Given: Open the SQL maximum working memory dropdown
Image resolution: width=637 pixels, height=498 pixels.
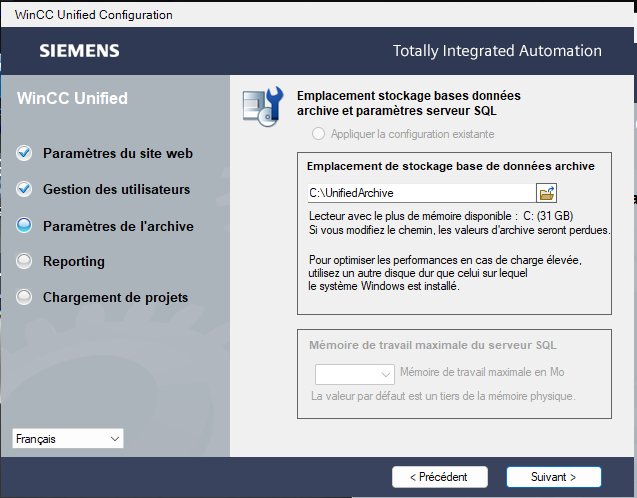Looking at the screenshot, I should [355, 374].
